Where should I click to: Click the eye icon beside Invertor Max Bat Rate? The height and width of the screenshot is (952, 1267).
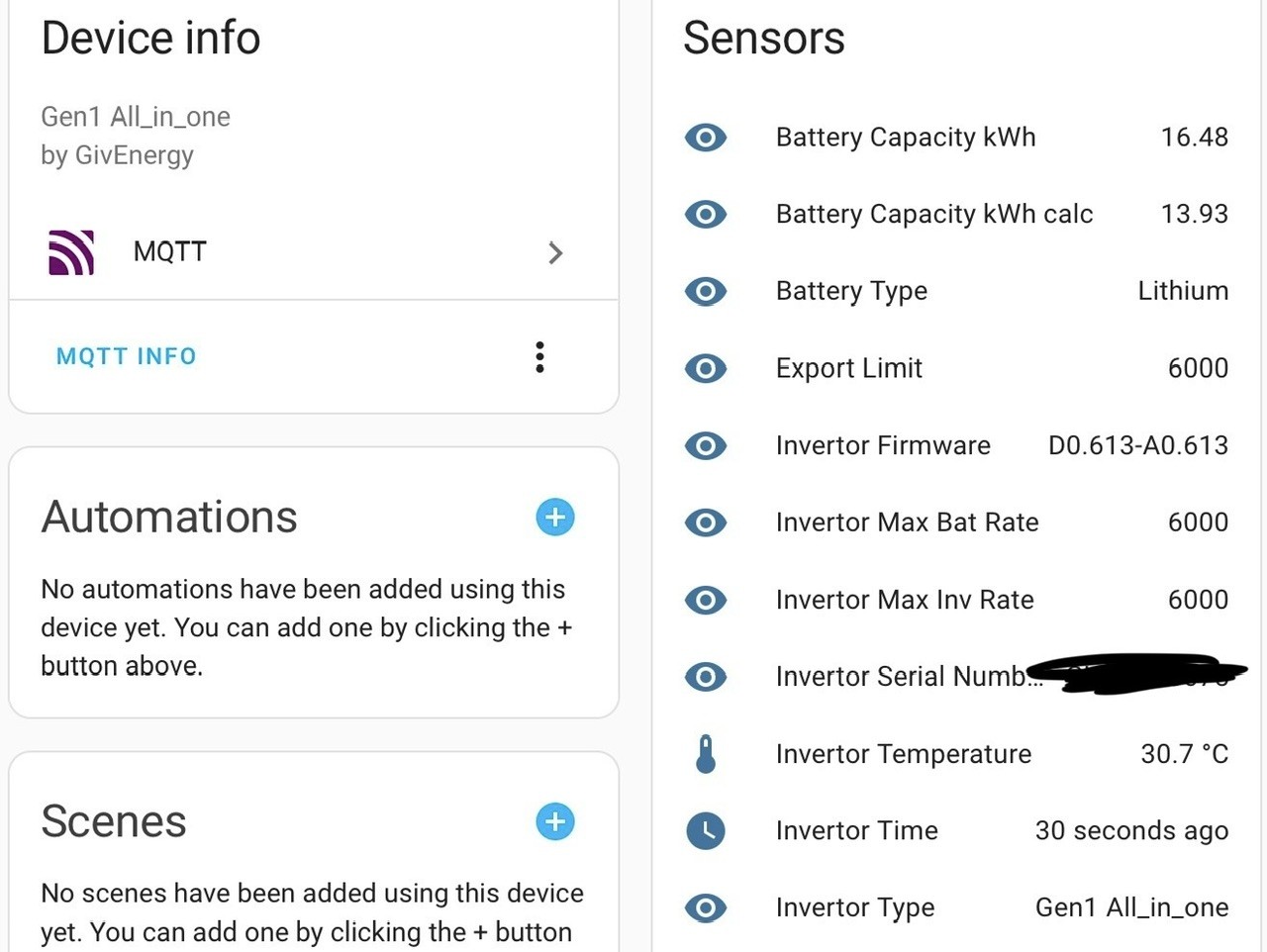point(706,523)
